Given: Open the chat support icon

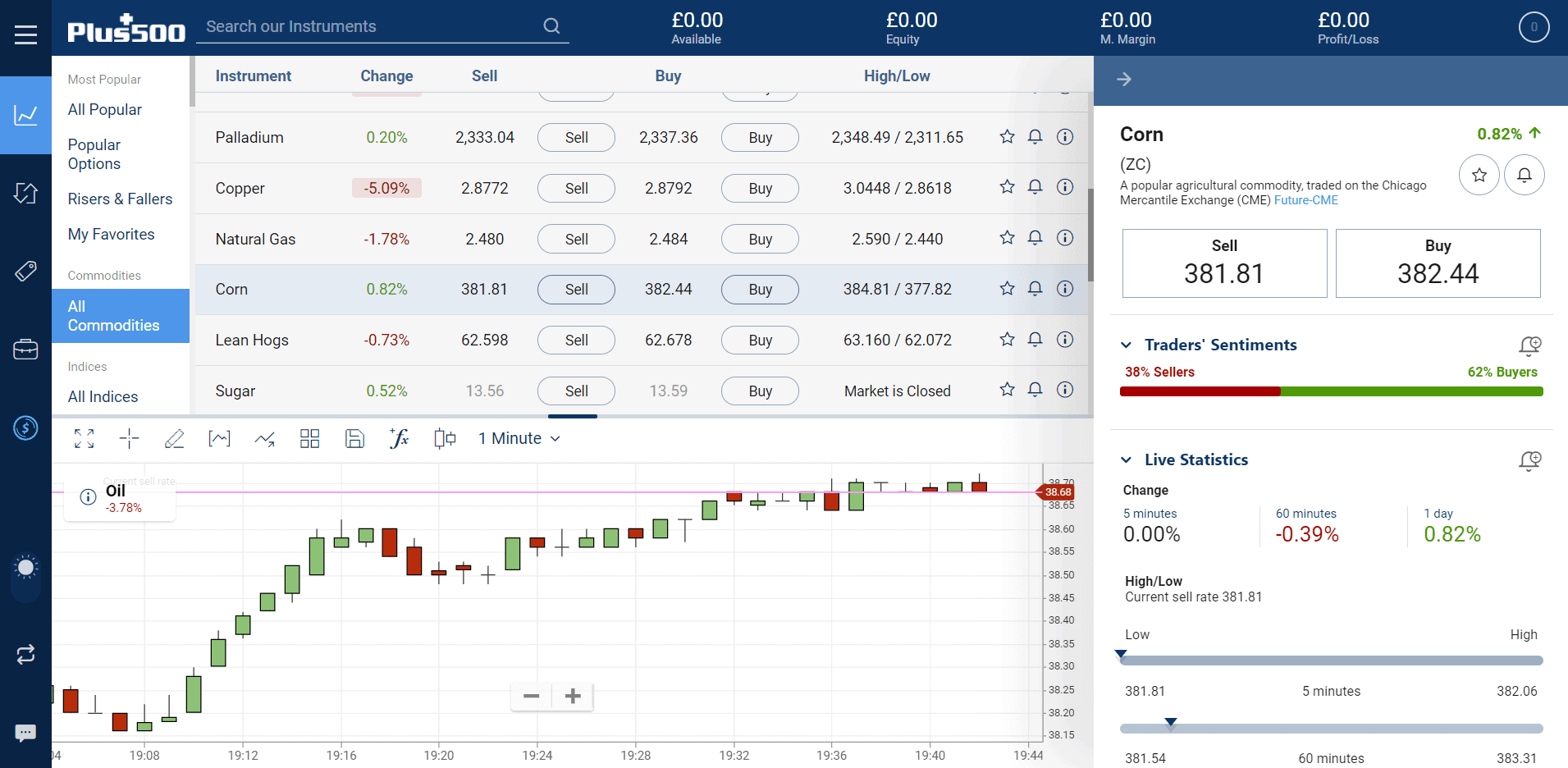Looking at the screenshot, I should click(x=25, y=732).
